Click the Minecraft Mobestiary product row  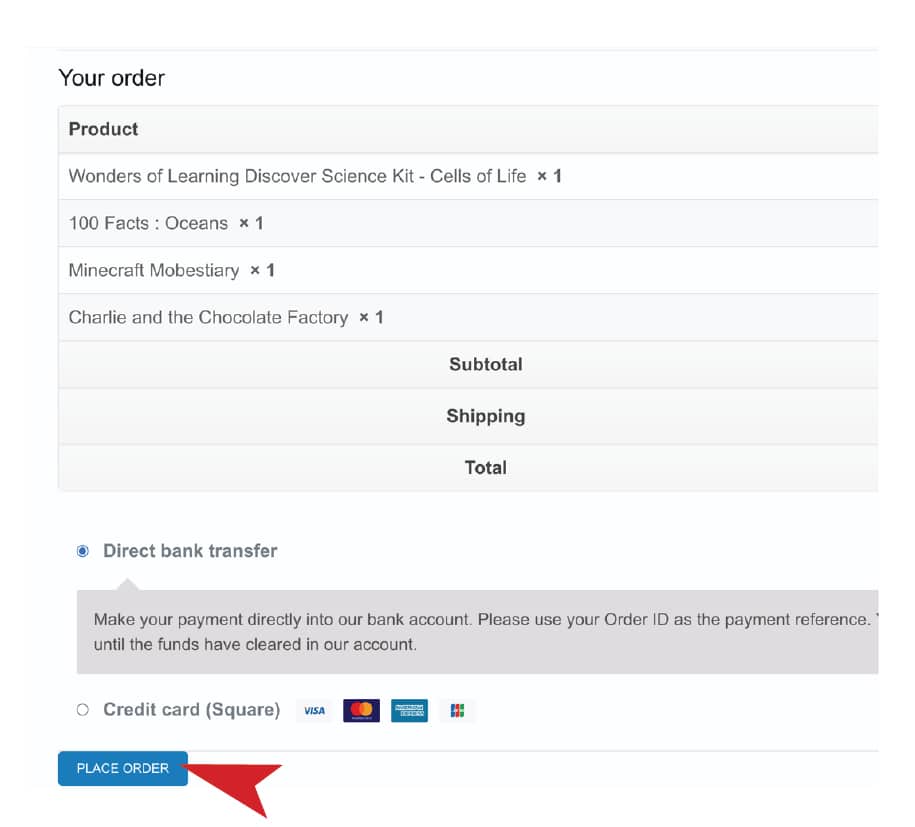[x=468, y=270]
